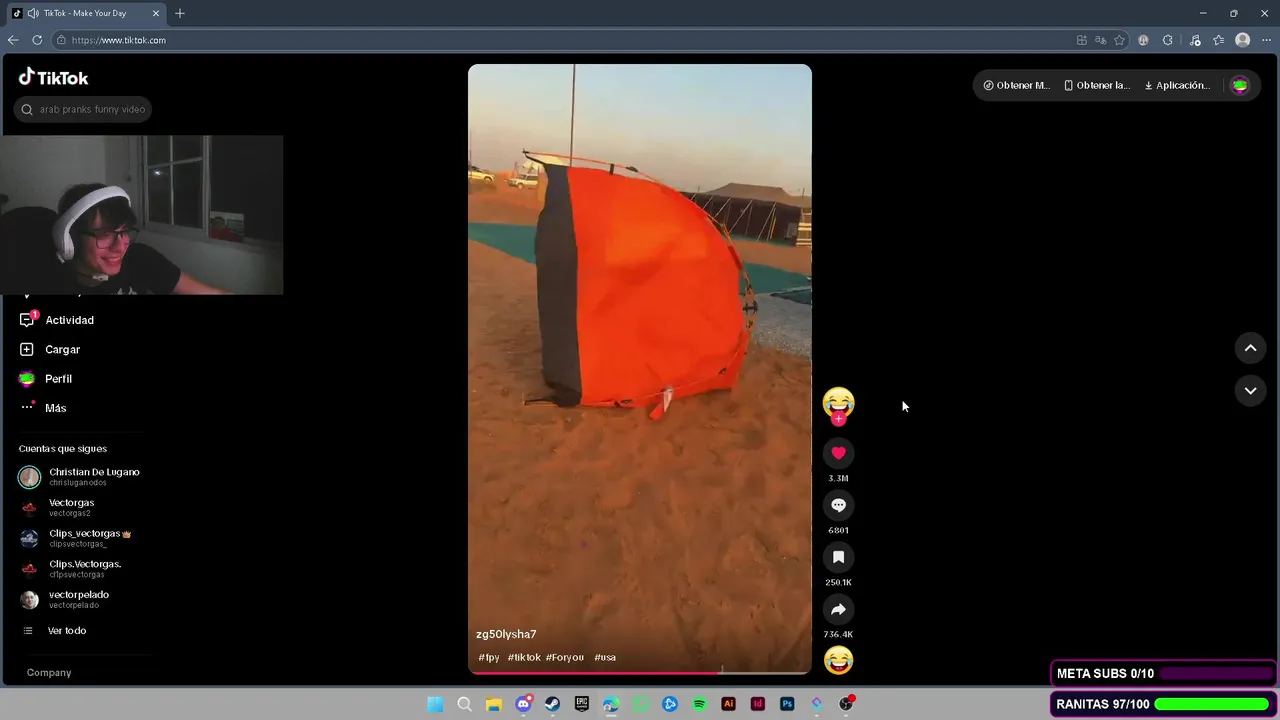Click the Aplicación... download button
Image resolution: width=1280 pixels, height=720 pixels.
click(x=1177, y=85)
